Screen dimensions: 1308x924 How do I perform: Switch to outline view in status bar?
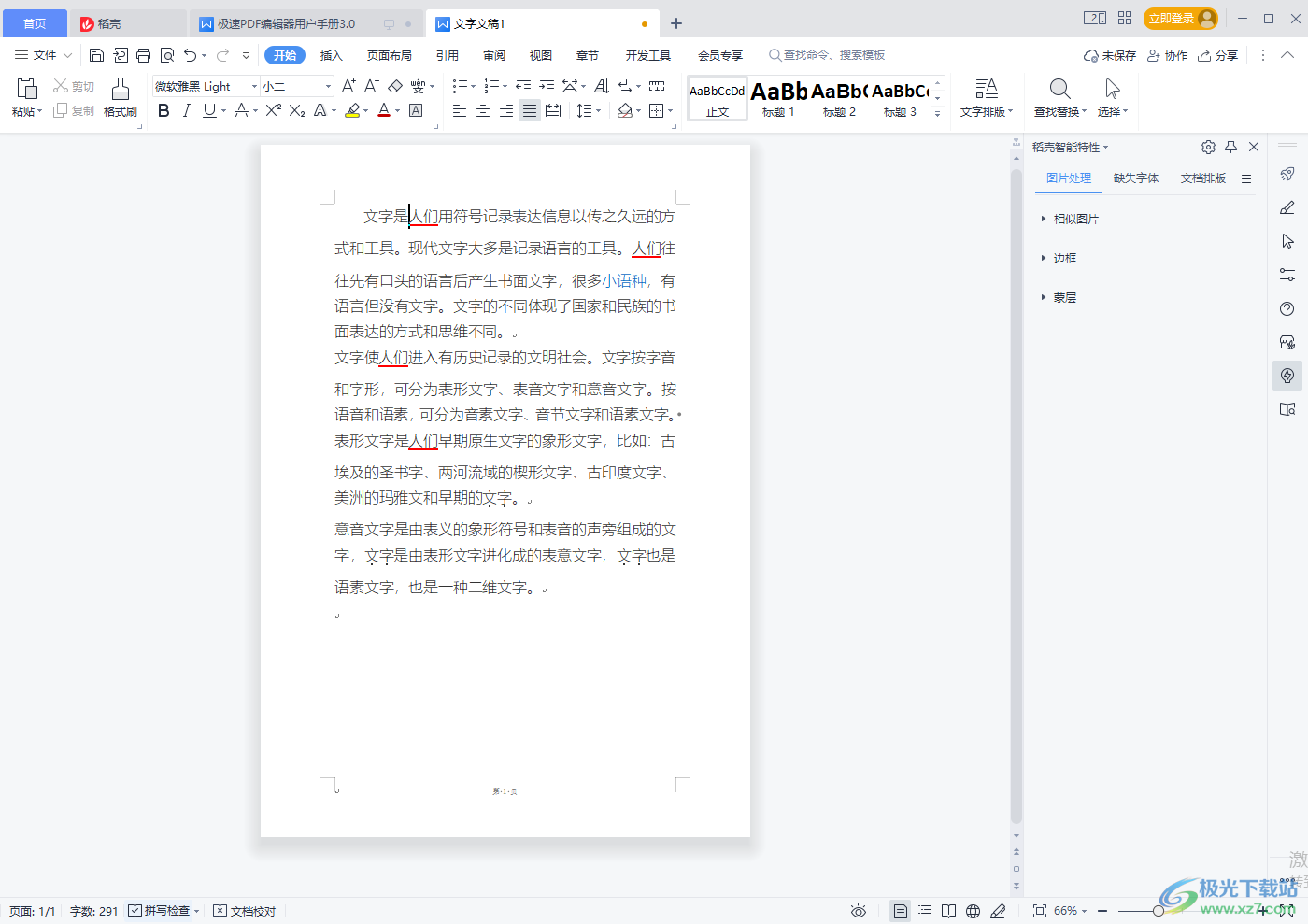pos(925,911)
